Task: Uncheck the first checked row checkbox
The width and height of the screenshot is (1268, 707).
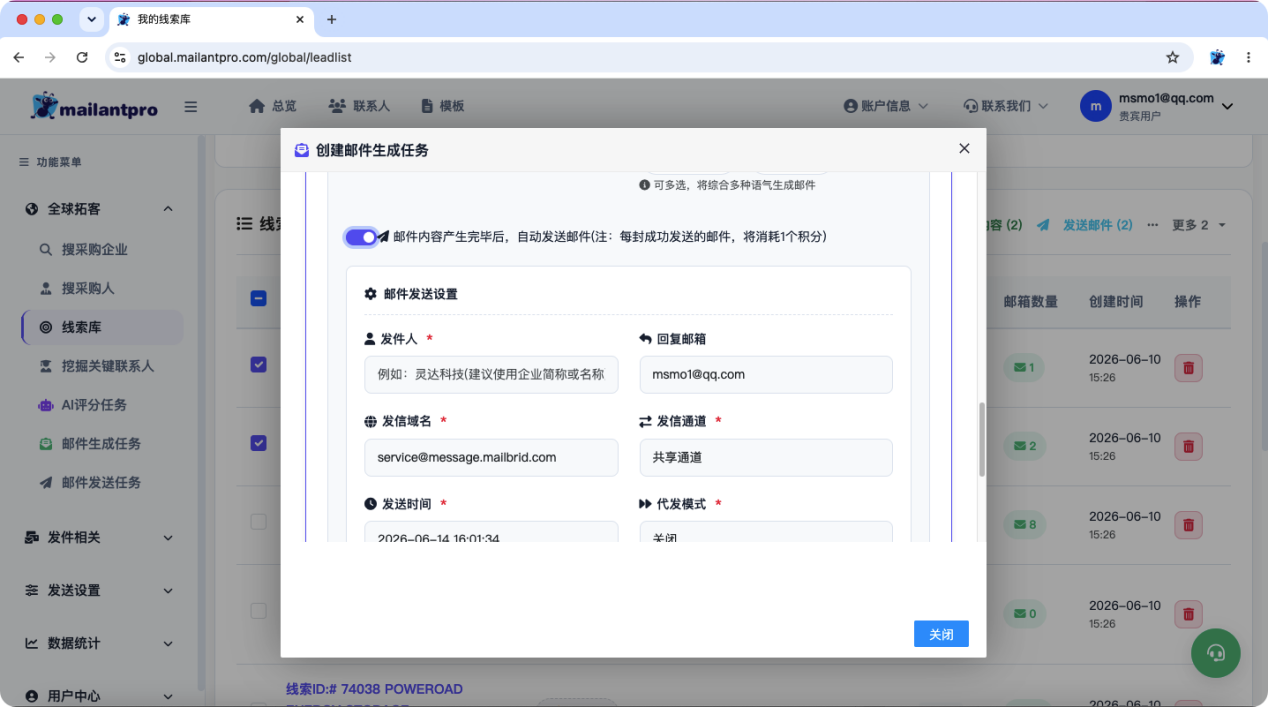Action: 258,365
